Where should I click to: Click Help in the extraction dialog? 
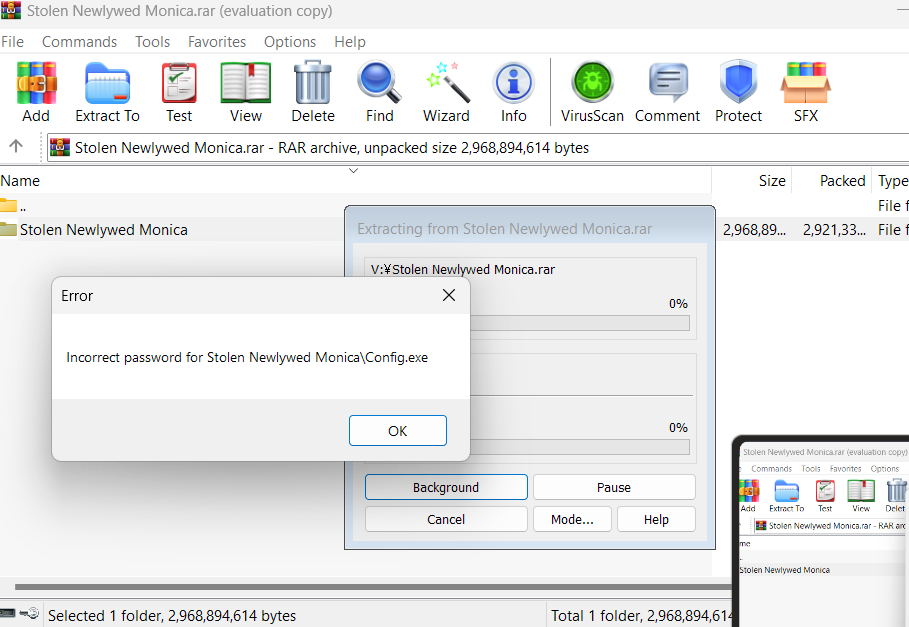[x=656, y=519]
